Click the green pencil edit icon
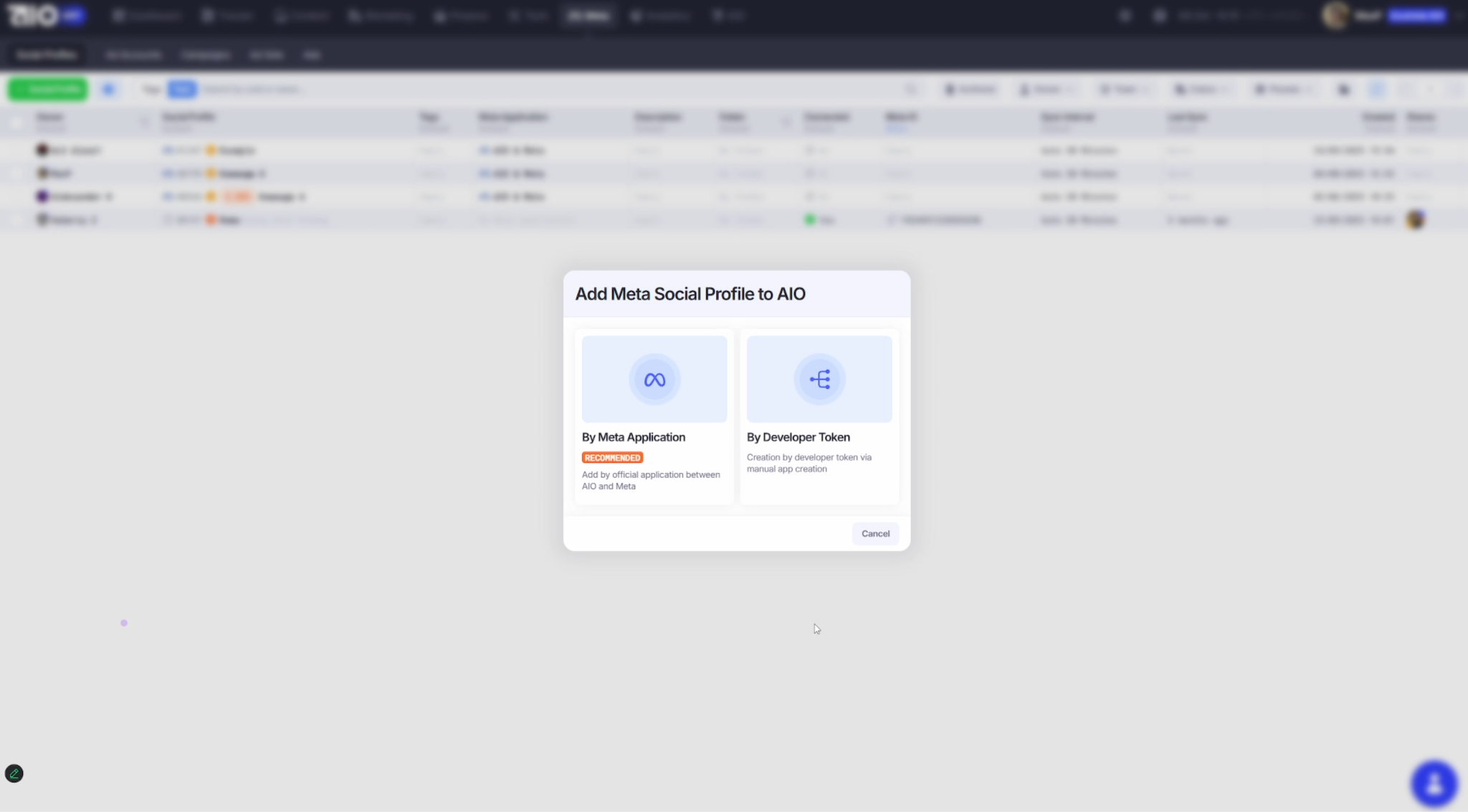The height and width of the screenshot is (812, 1468). pyautogui.click(x=14, y=773)
